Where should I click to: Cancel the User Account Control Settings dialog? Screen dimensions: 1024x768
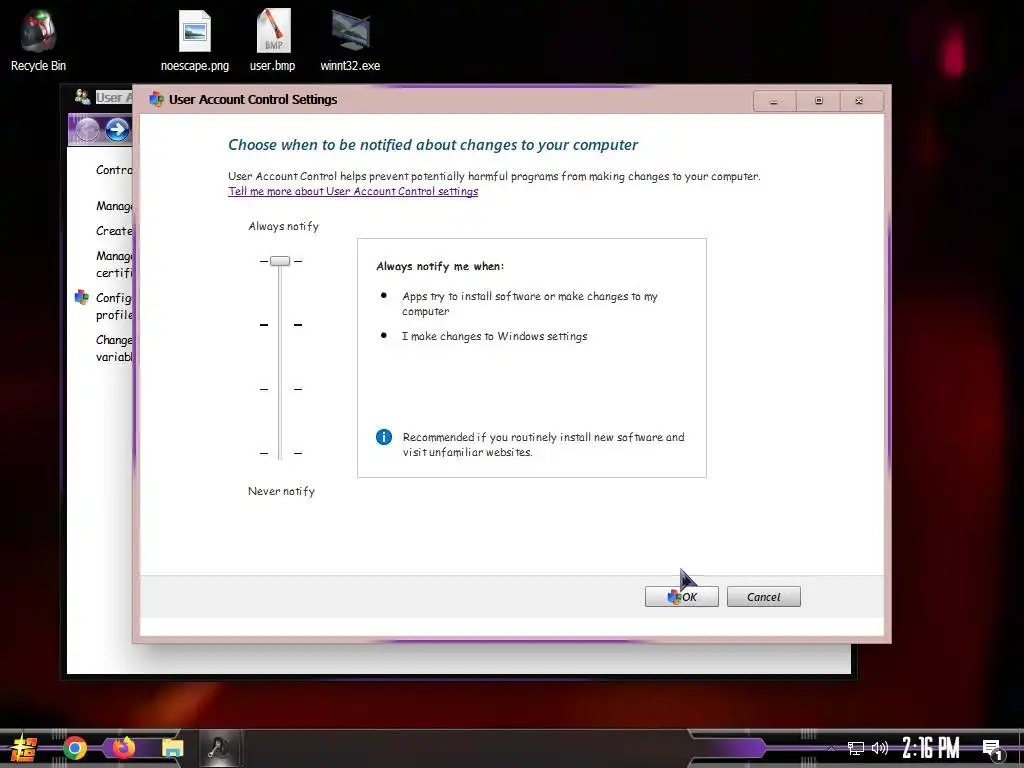pos(763,597)
